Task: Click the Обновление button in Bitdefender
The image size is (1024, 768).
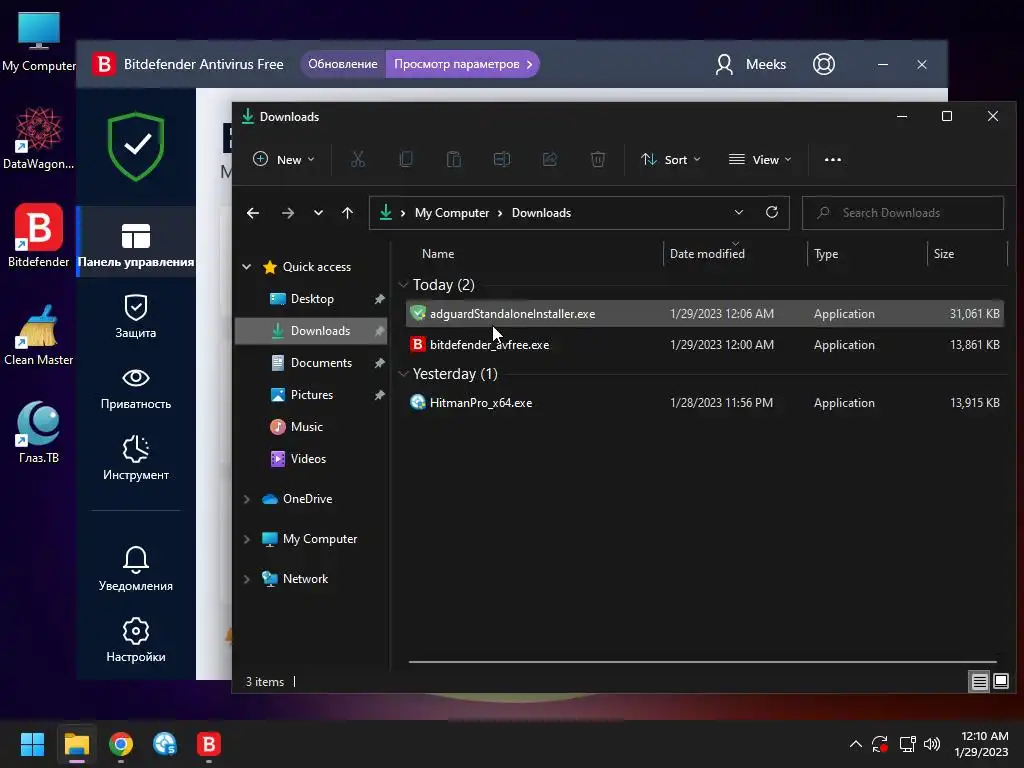Action: point(343,64)
